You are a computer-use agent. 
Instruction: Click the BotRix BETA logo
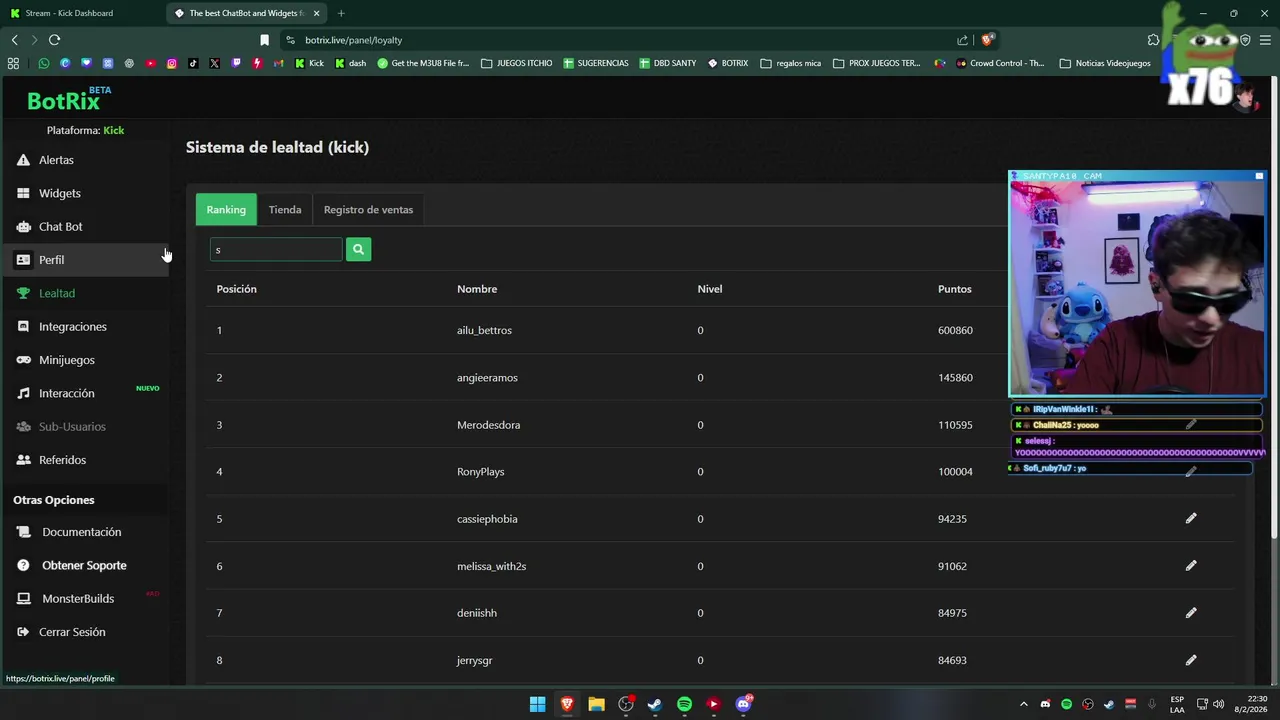pyautogui.click(x=68, y=99)
